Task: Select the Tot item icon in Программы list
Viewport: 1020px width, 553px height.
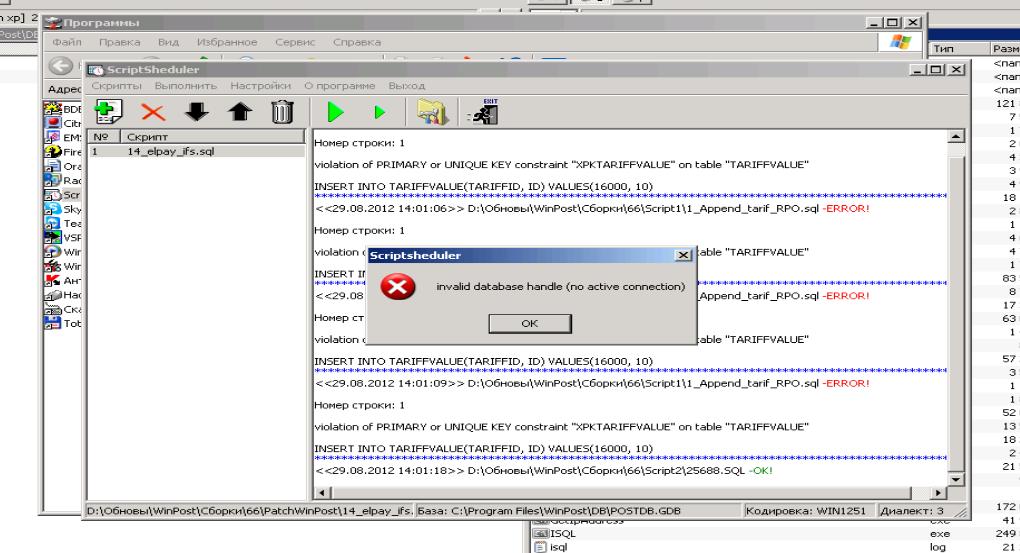Action: click(x=52, y=323)
